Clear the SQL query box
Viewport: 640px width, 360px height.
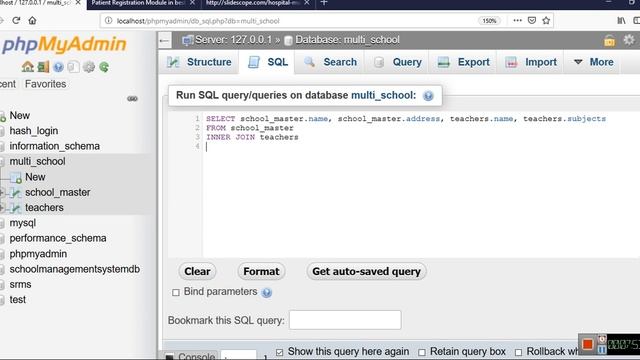point(197,271)
